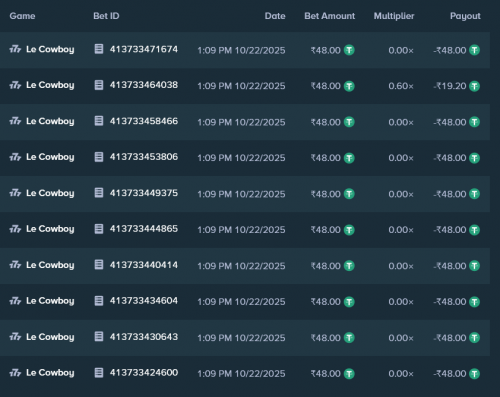Click slot icon in row of bet 413733458466
This screenshot has width=500, height=397.
(x=15, y=121)
